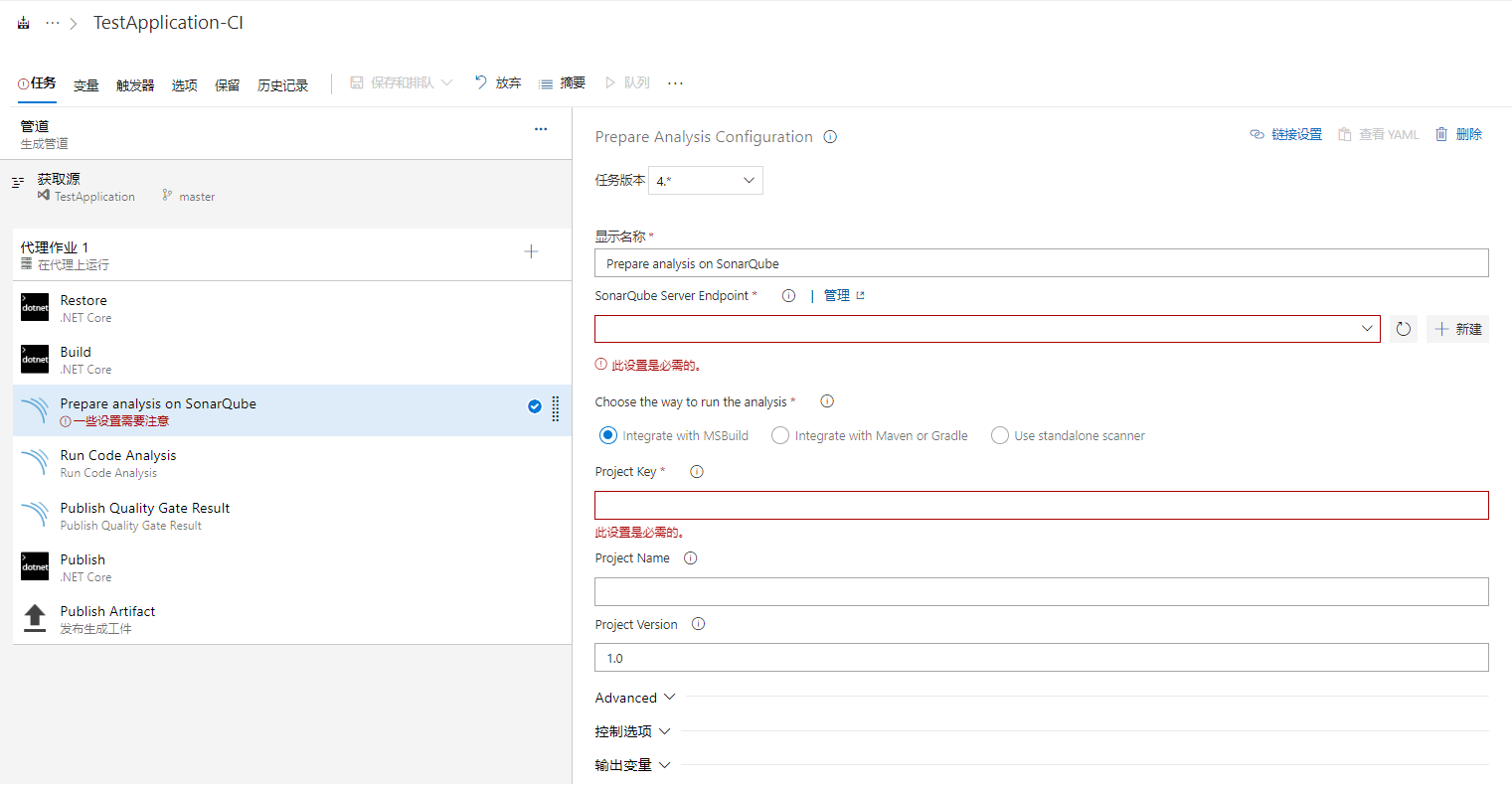Switch to the 历史记录 tab
The image size is (1512, 788).
283,85
